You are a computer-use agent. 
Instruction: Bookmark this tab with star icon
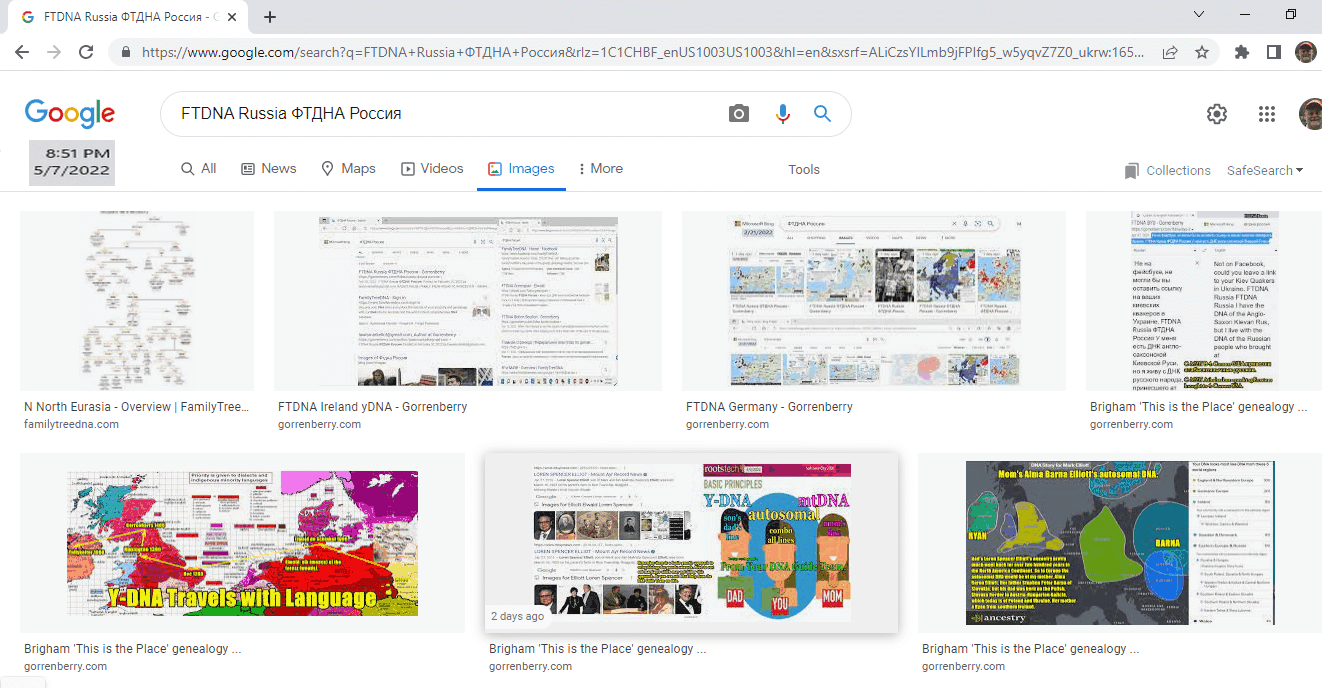(1201, 52)
